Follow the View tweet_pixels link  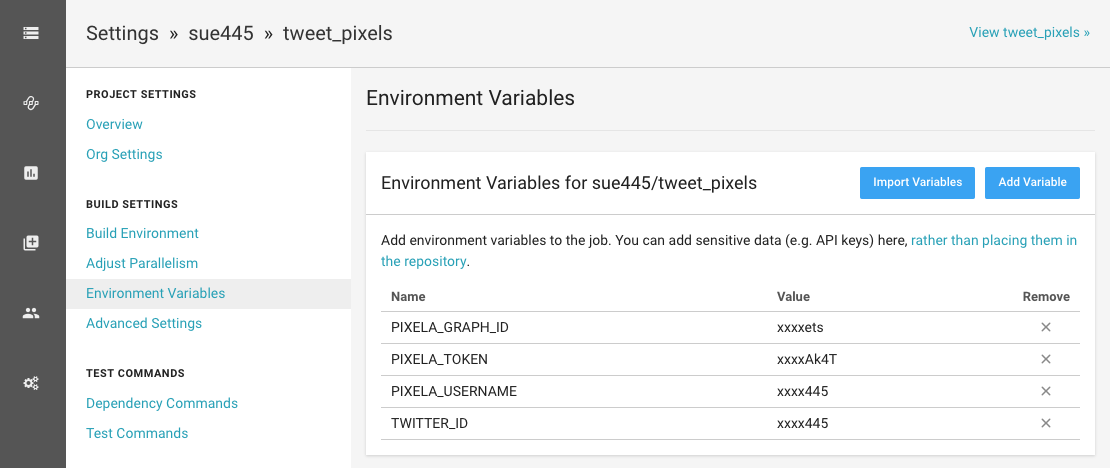pyautogui.click(x=1029, y=32)
